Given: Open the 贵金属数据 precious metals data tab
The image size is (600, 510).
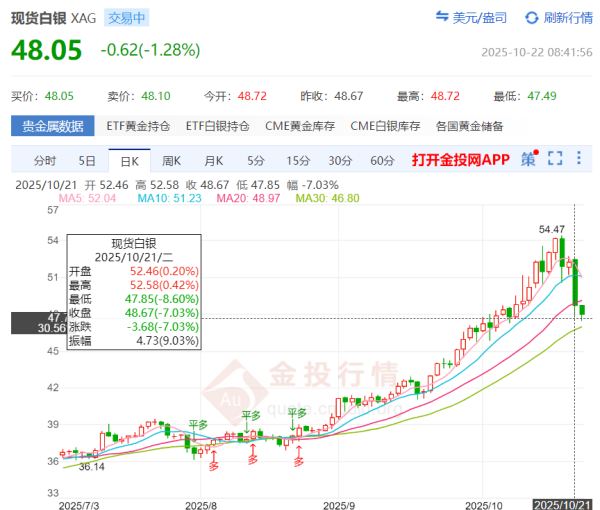Looking at the screenshot, I should 53,127.
